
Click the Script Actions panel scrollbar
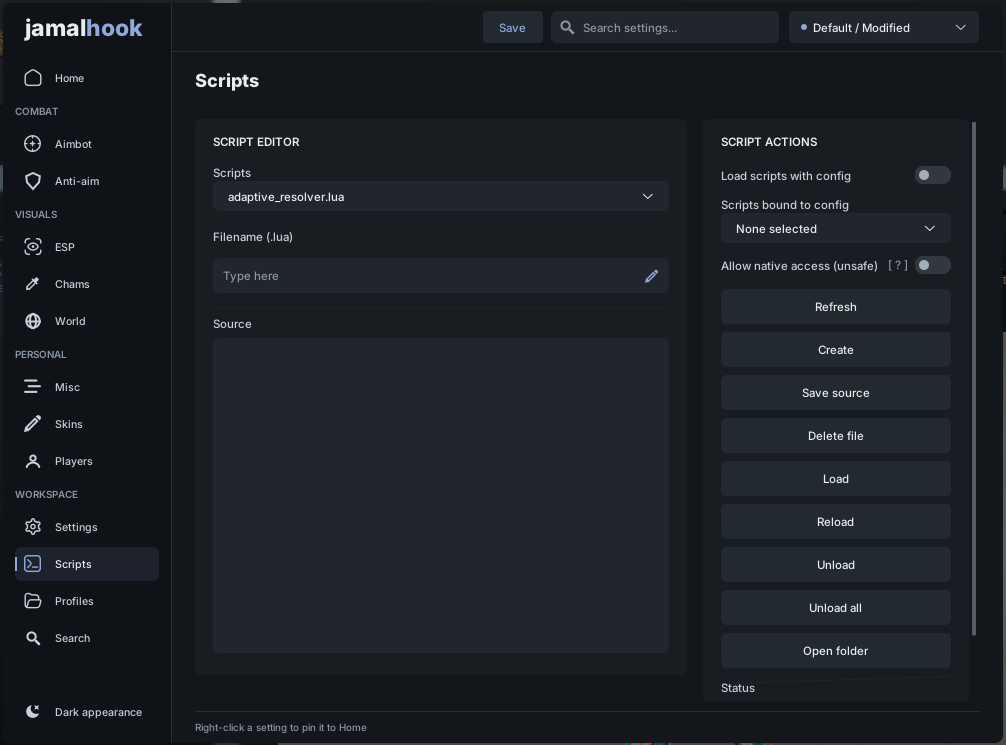974,379
